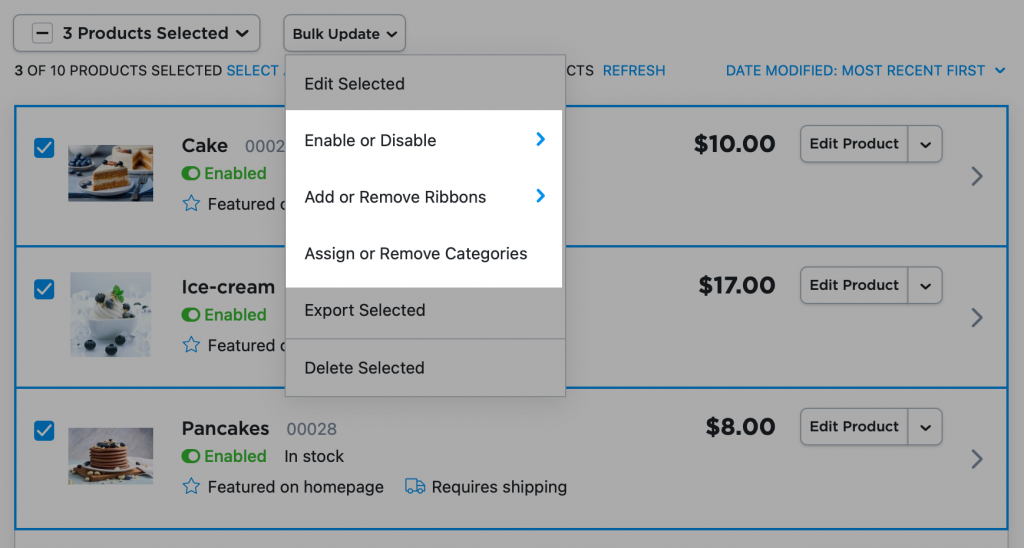Click the star icon on Cake row

[191, 204]
